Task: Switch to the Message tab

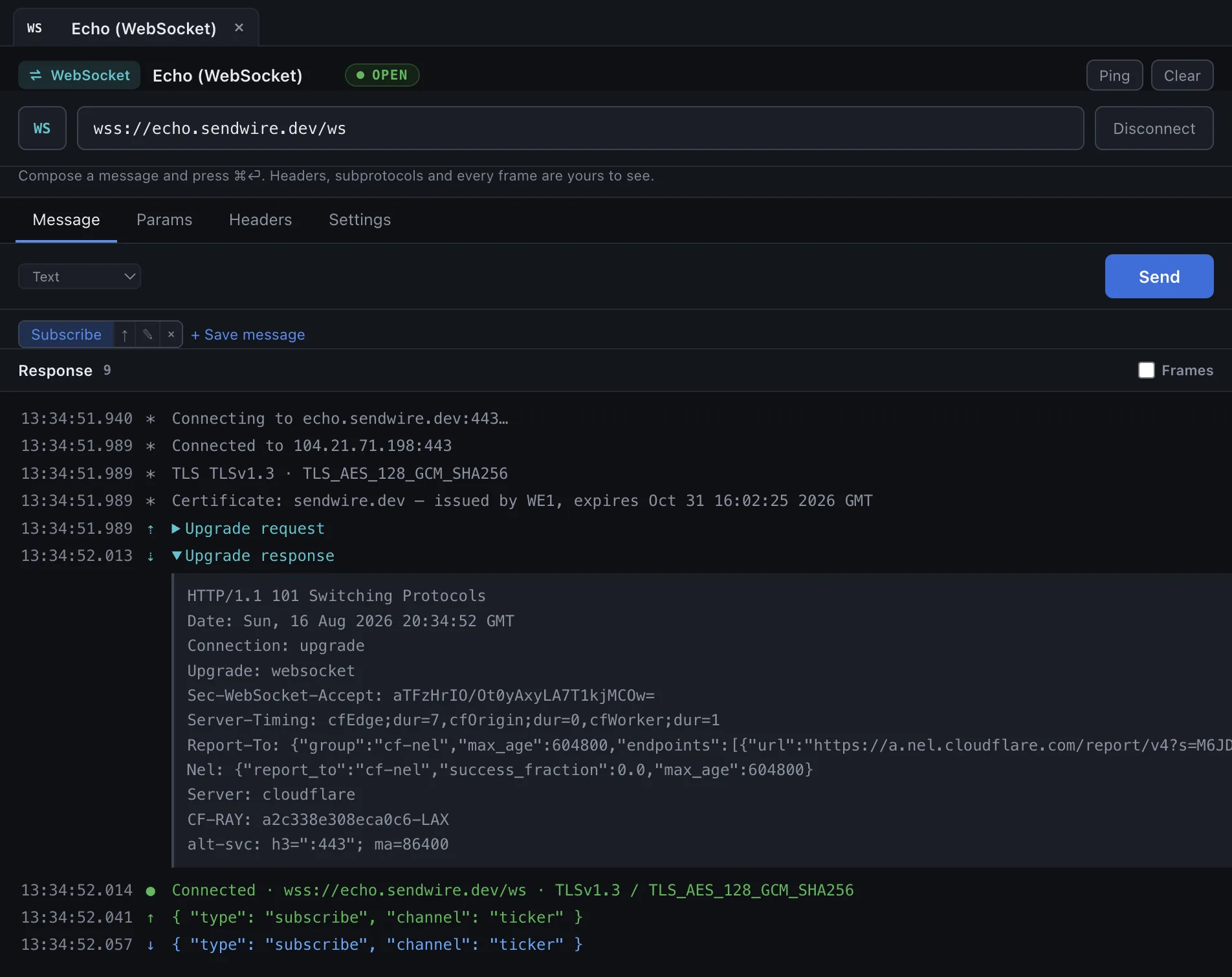Action: coord(66,219)
